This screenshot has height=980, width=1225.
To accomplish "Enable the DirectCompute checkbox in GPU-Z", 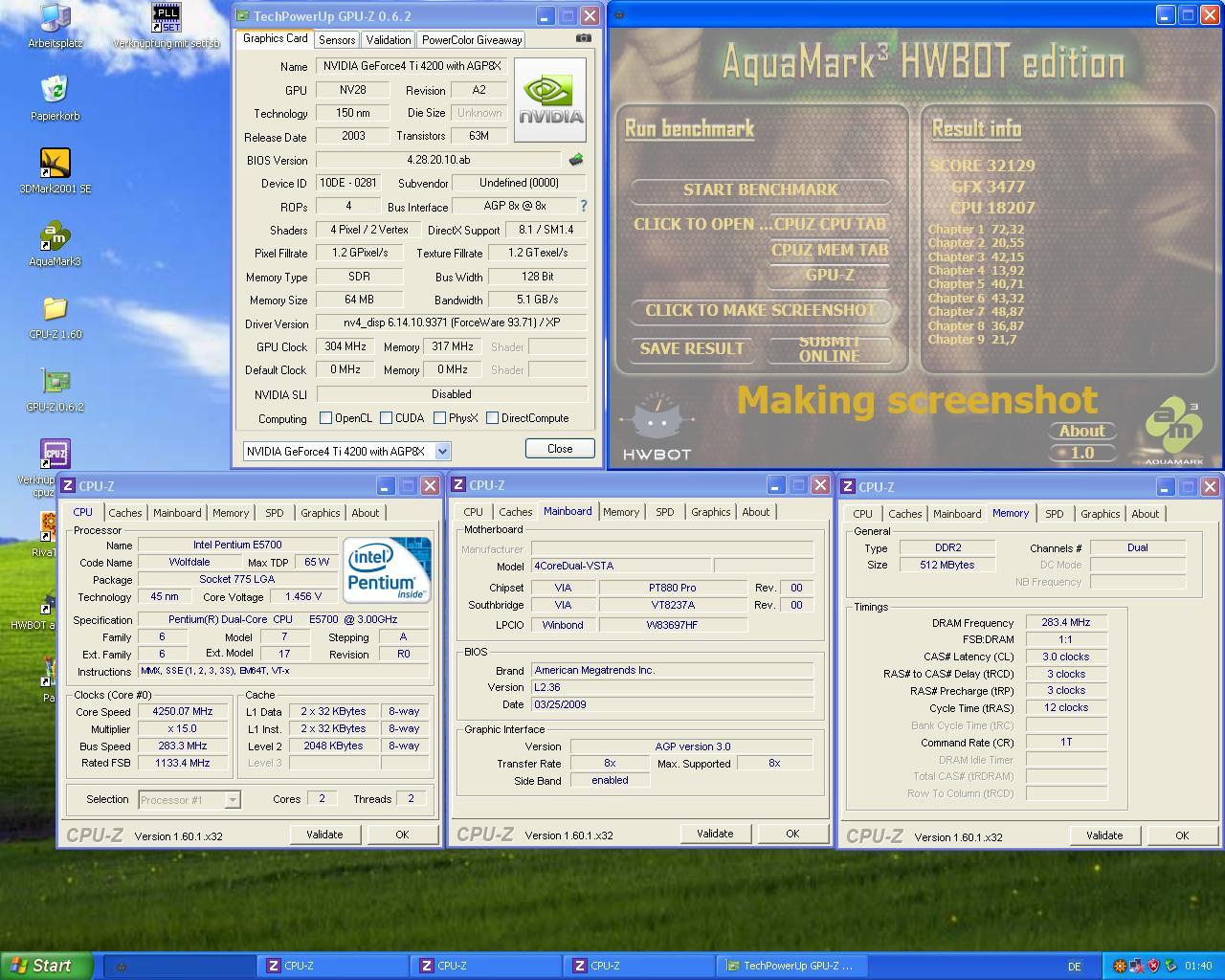I will [x=492, y=418].
